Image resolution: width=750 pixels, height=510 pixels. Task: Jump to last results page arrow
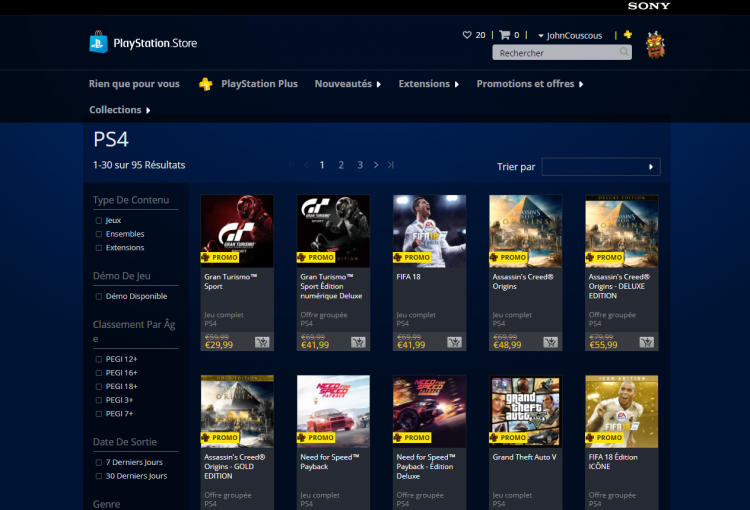pyautogui.click(x=391, y=165)
